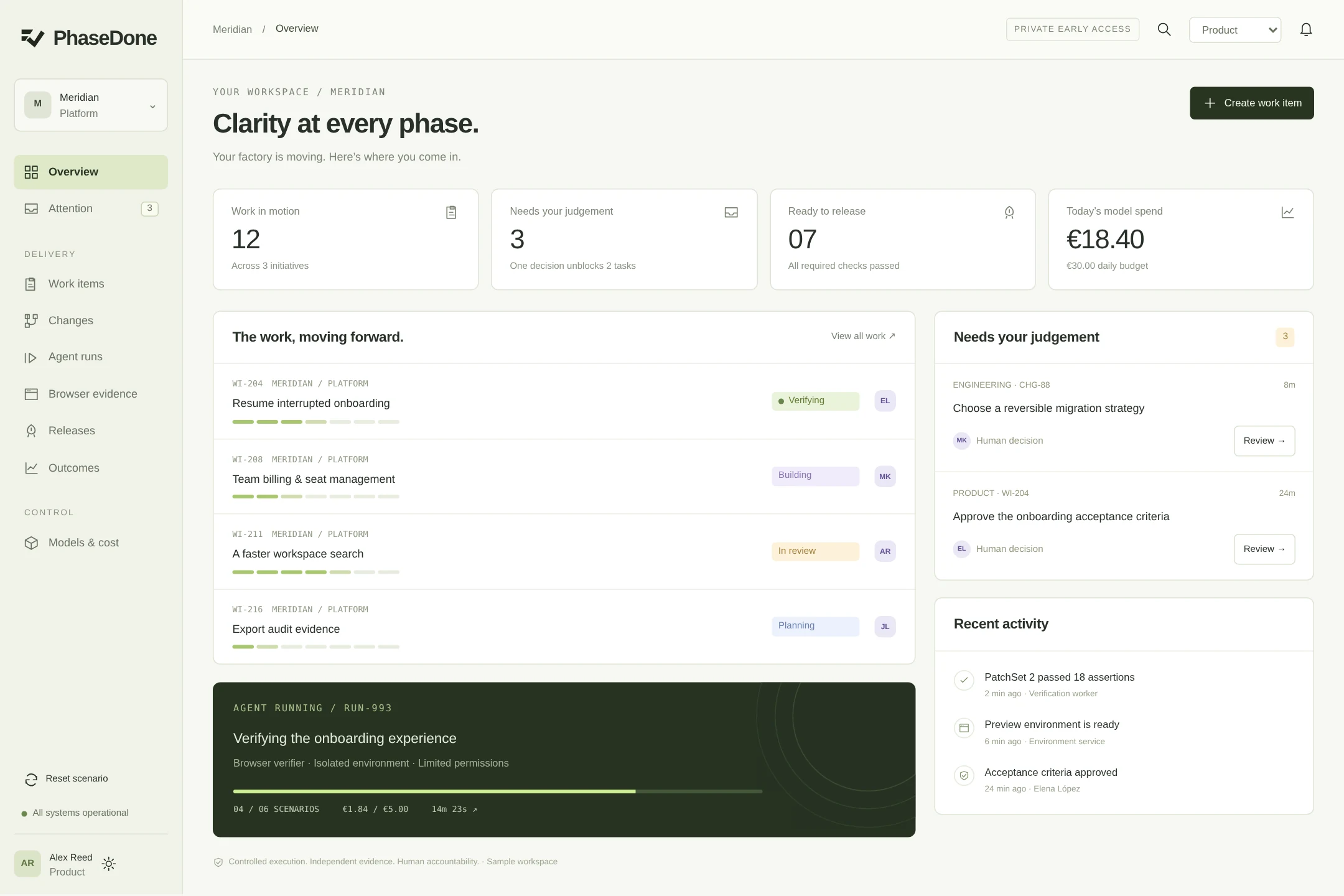Review the onboarding acceptance criteria decision
The image size is (1344, 896).
click(1264, 549)
